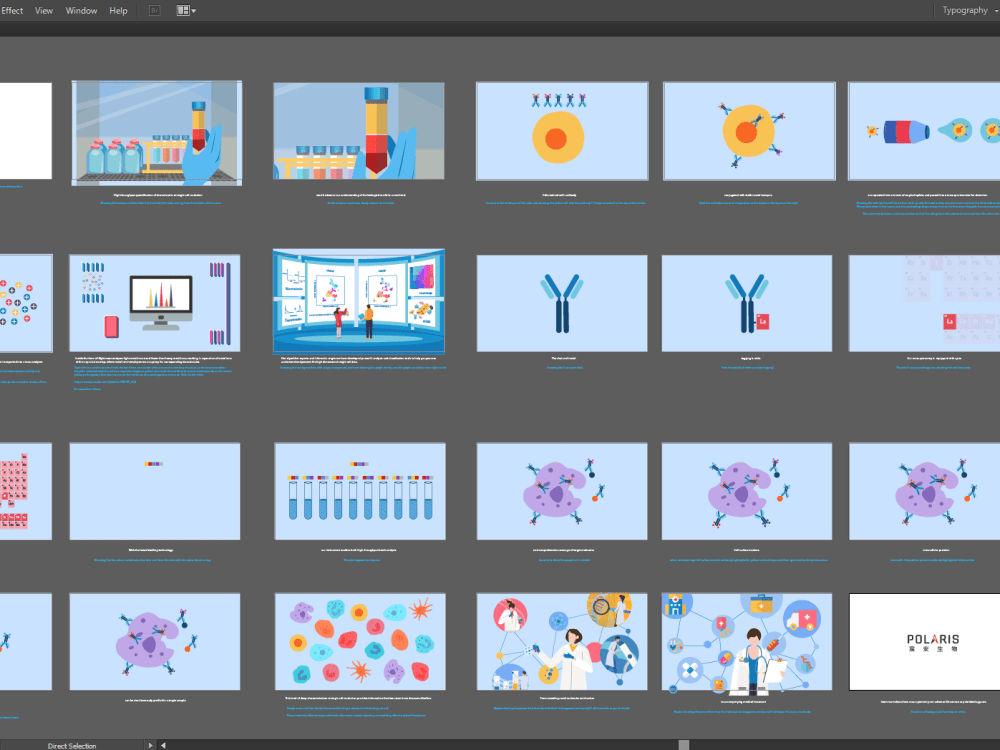The height and width of the screenshot is (750, 1000).
Task: Select artboard with row of blue test tubes
Action: pos(360,491)
